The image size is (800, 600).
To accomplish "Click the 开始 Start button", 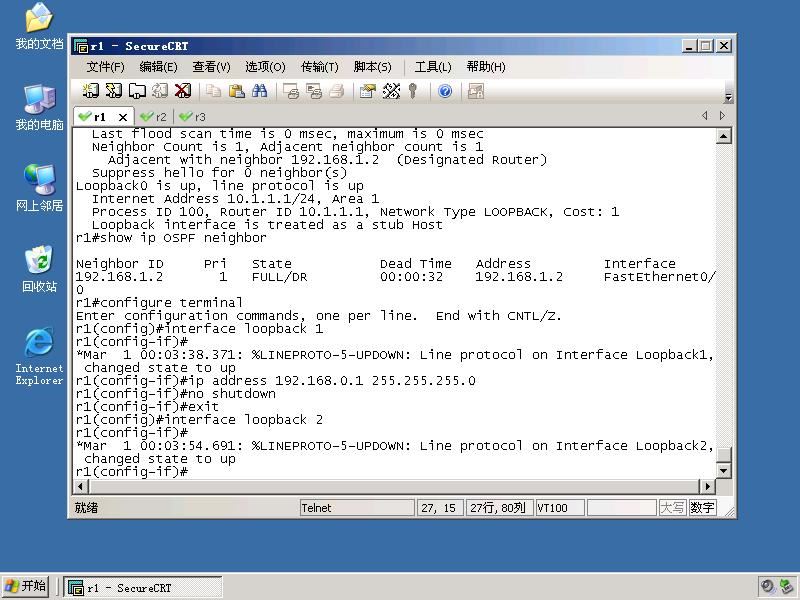I will pyautogui.click(x=25, y=586).
